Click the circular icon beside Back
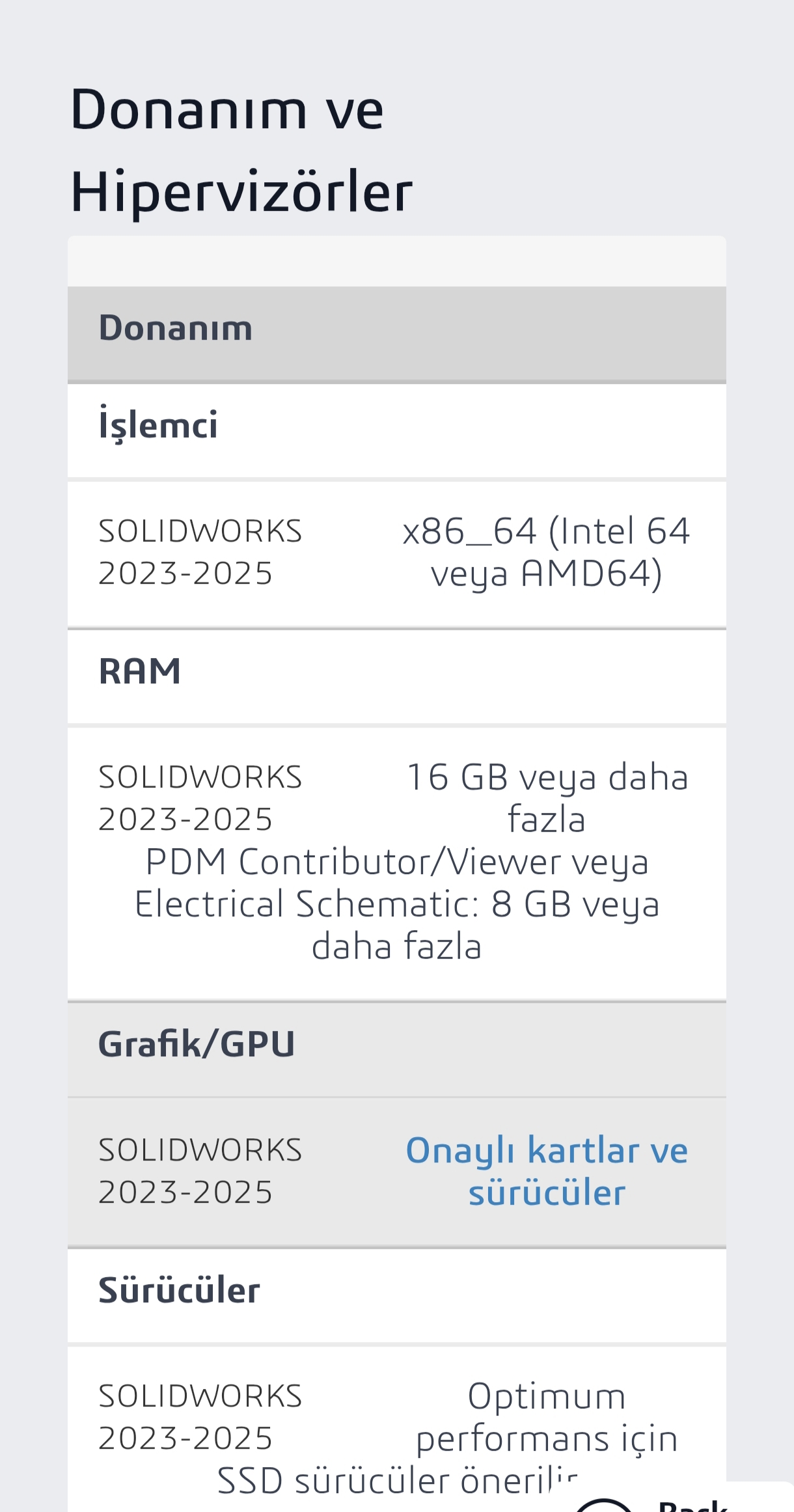 (603, 1505)
